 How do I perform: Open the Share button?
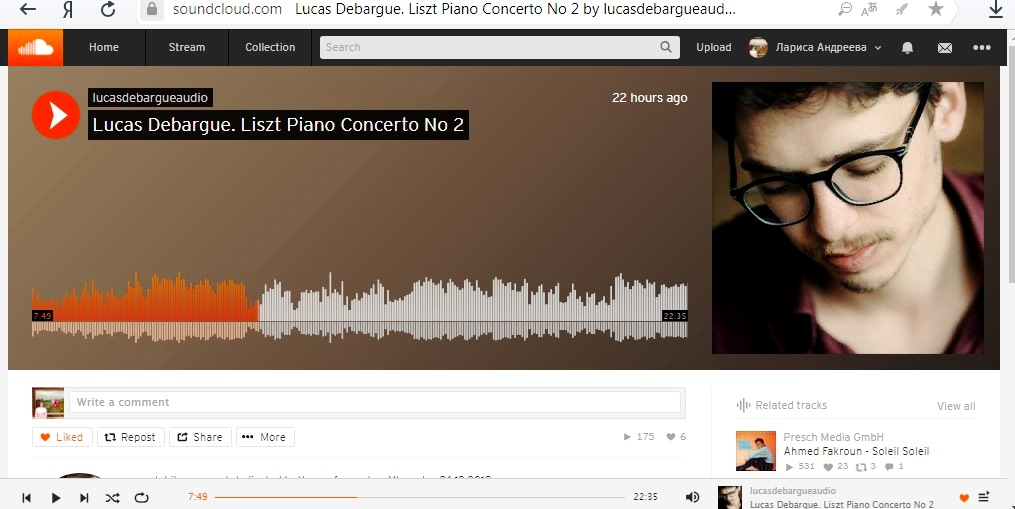[200, 437]
